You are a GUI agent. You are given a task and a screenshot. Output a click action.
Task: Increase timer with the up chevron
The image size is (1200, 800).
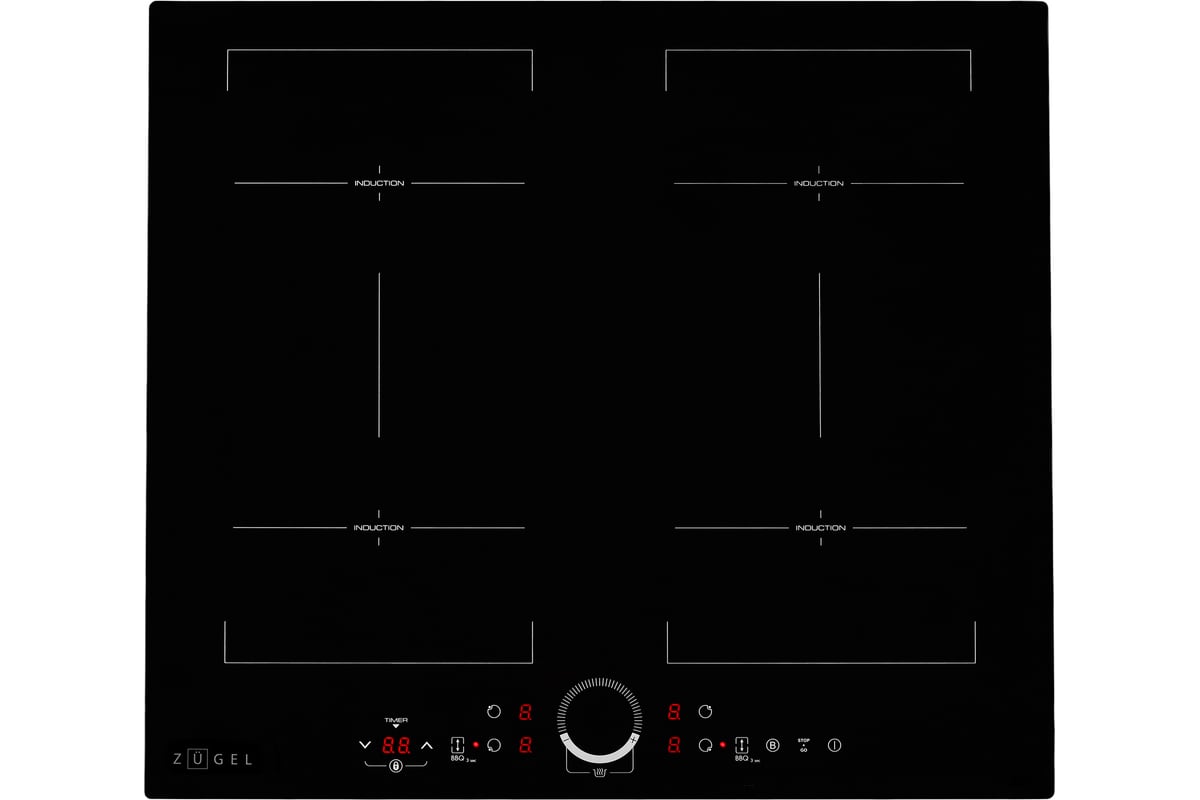coord(427,745)
